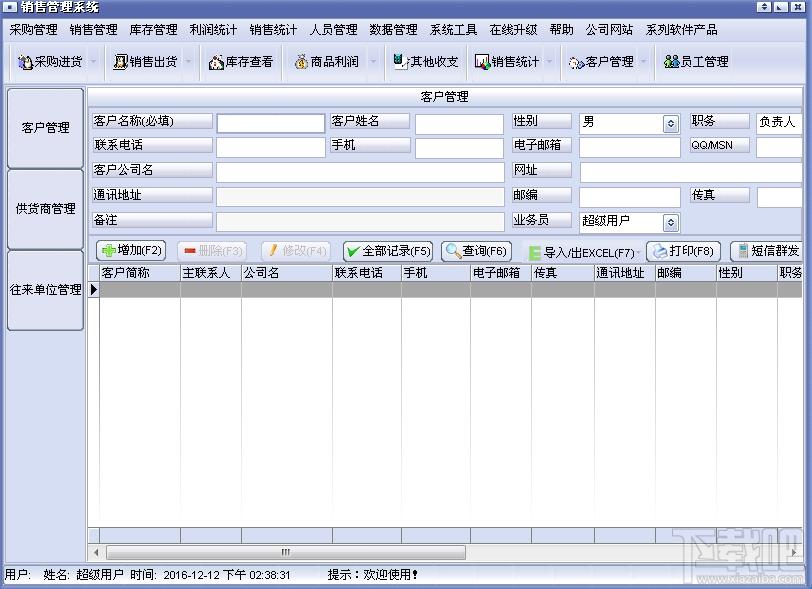Click the 公司名 column header
The height and width of the screenshot is (589, 812).
(x=287, y=272)
